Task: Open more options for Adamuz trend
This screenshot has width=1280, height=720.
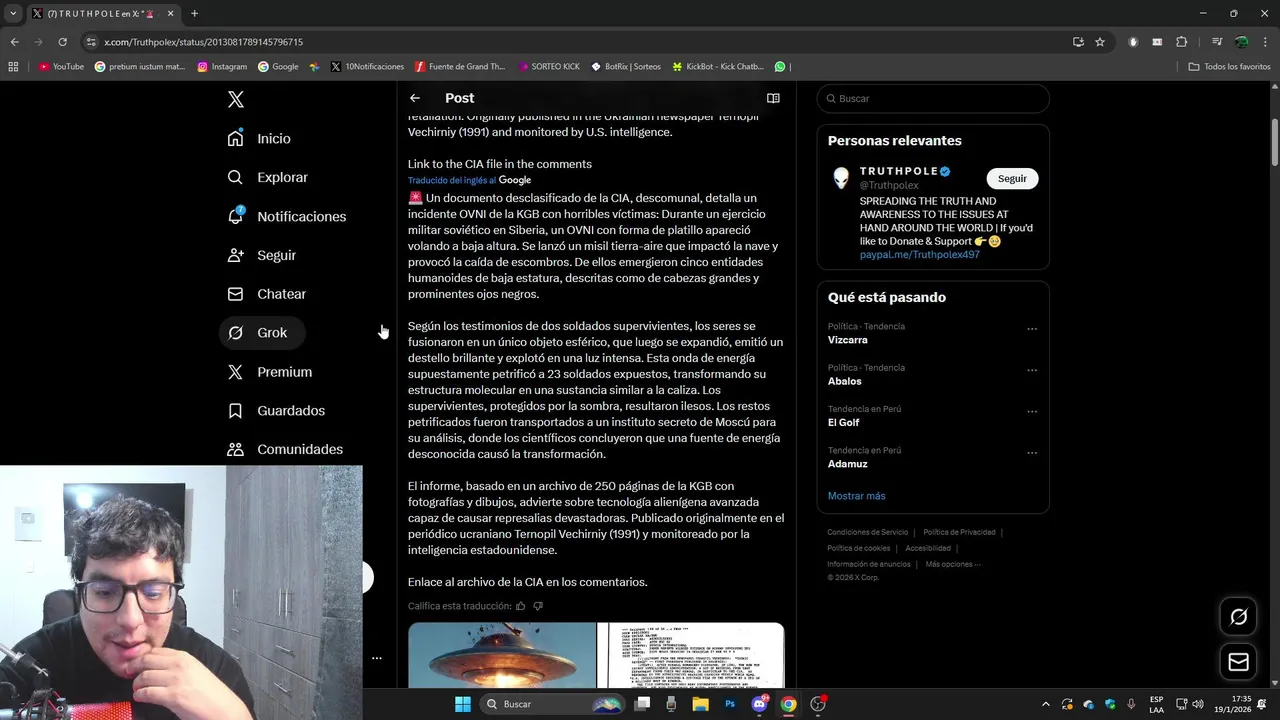Action: (x=1032, y=453)
